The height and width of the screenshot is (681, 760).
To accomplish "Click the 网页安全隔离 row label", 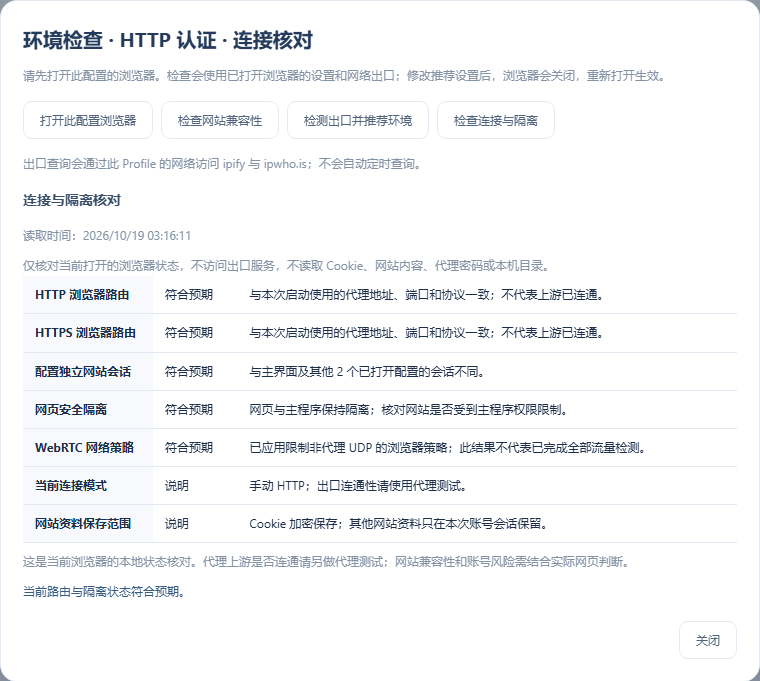I will click(x=71, y=410).
